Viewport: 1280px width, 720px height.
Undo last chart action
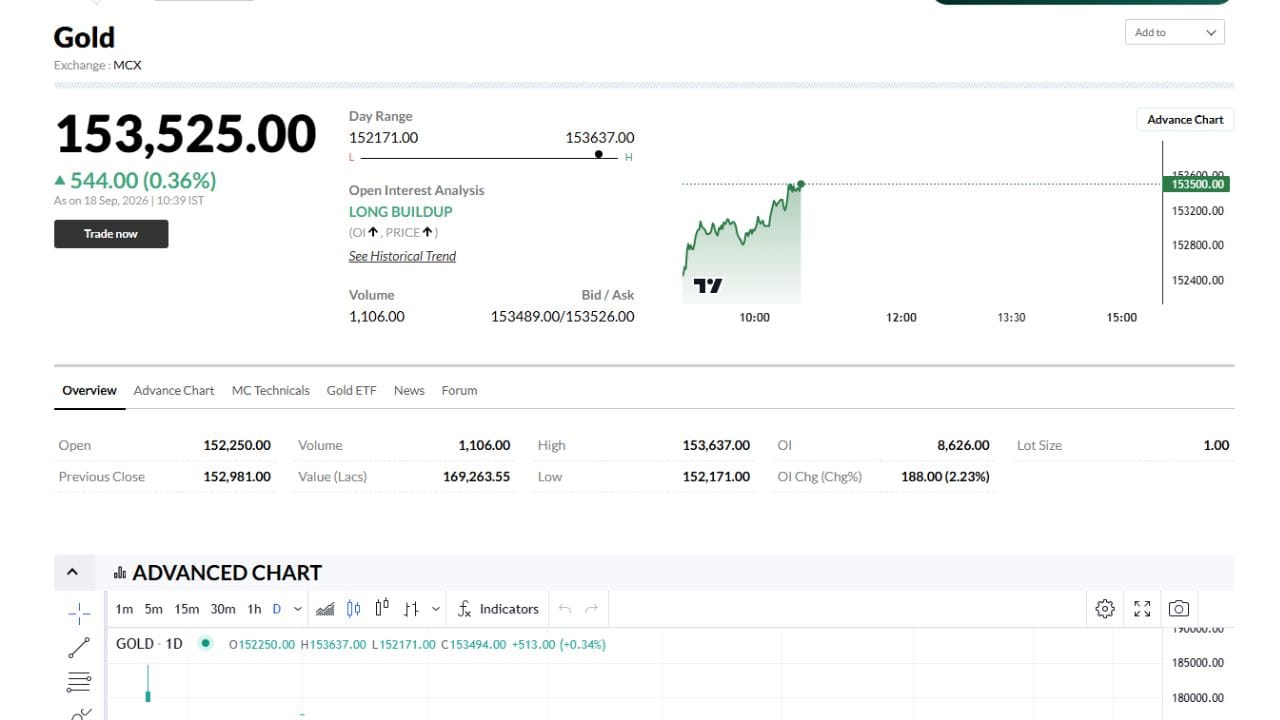point(565,609)
